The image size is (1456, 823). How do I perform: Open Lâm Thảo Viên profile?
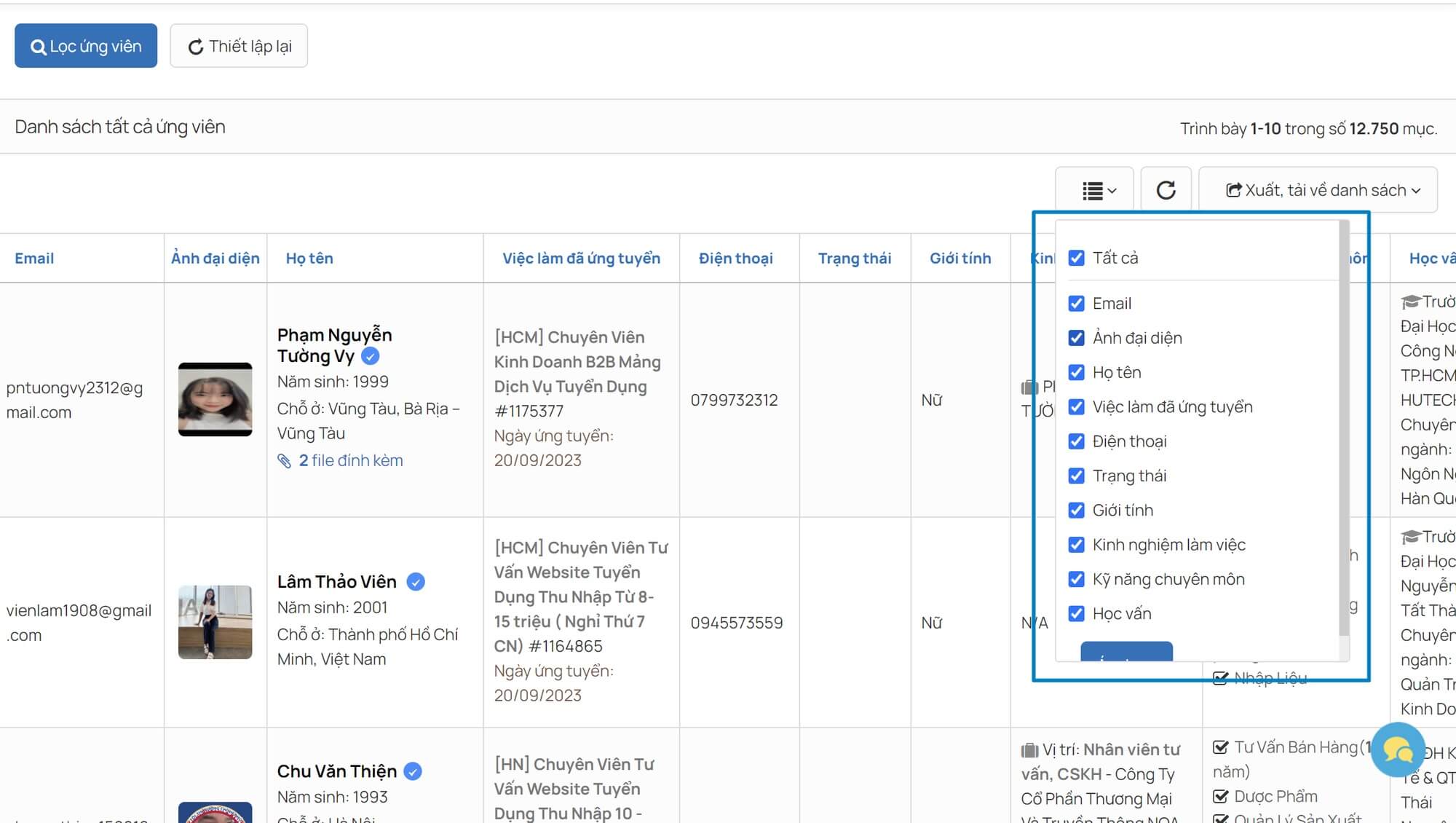tap(337, 581)
